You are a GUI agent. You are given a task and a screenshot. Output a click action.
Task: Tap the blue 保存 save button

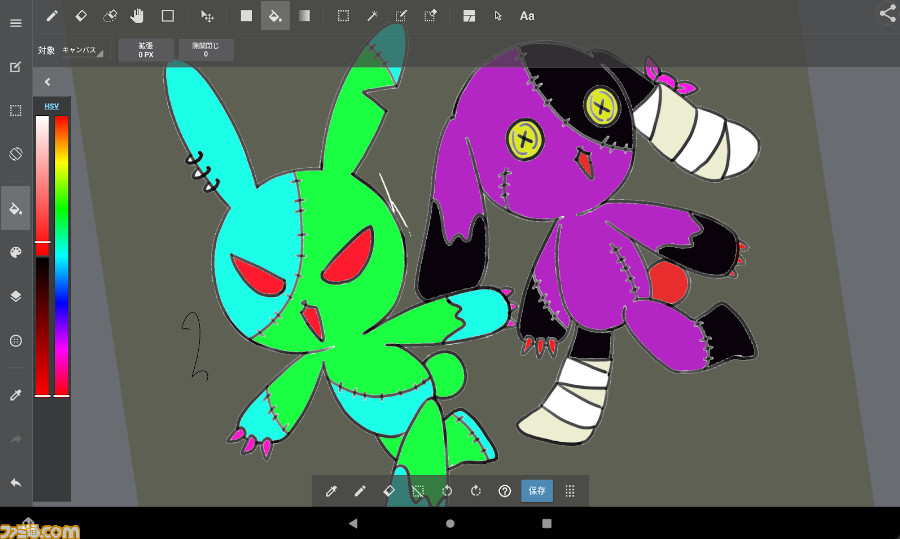coord(537,491)
